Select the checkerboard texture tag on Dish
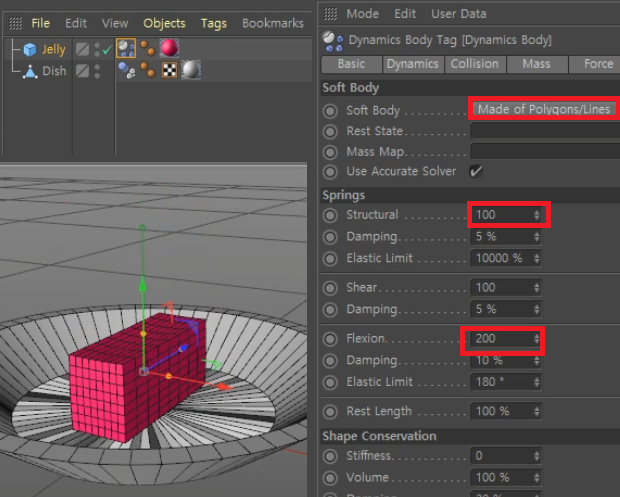Image resolution: width=620 pixels, height=497 pixels. click(x=170, y=70)
